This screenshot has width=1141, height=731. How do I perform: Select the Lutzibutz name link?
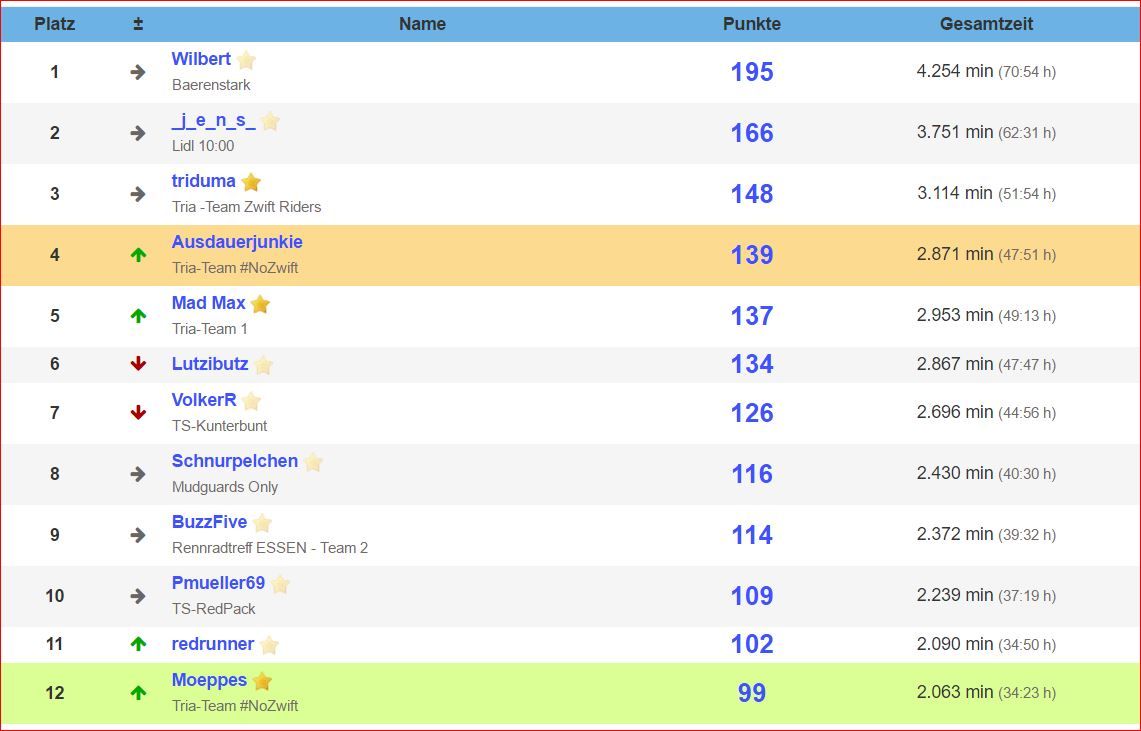210,364
